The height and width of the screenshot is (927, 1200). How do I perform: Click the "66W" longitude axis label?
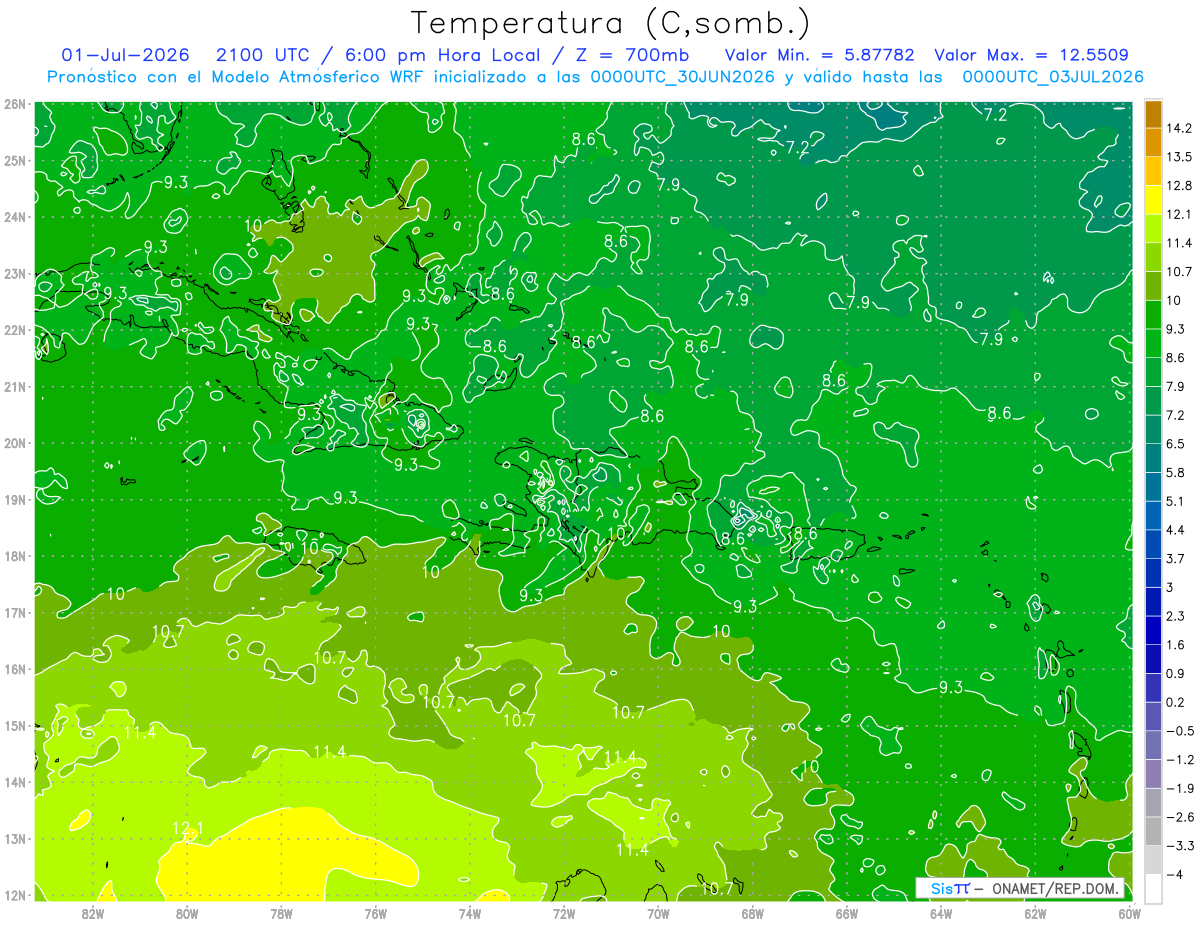click(x=847, y=913)
